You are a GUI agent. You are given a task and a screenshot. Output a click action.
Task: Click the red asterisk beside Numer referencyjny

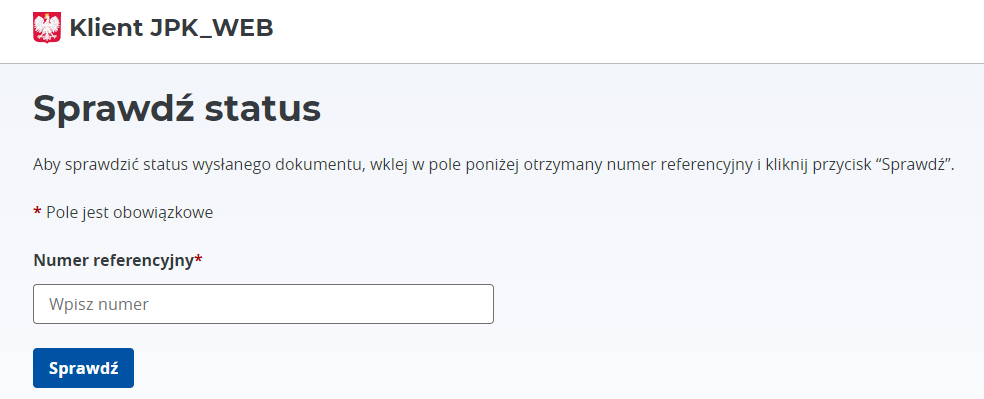[x=198, y=259]
